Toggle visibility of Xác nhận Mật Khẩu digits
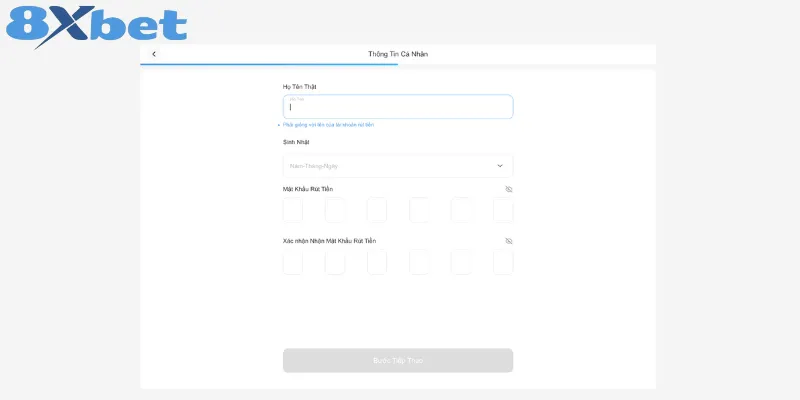800x400 pixels. [508, 241]
